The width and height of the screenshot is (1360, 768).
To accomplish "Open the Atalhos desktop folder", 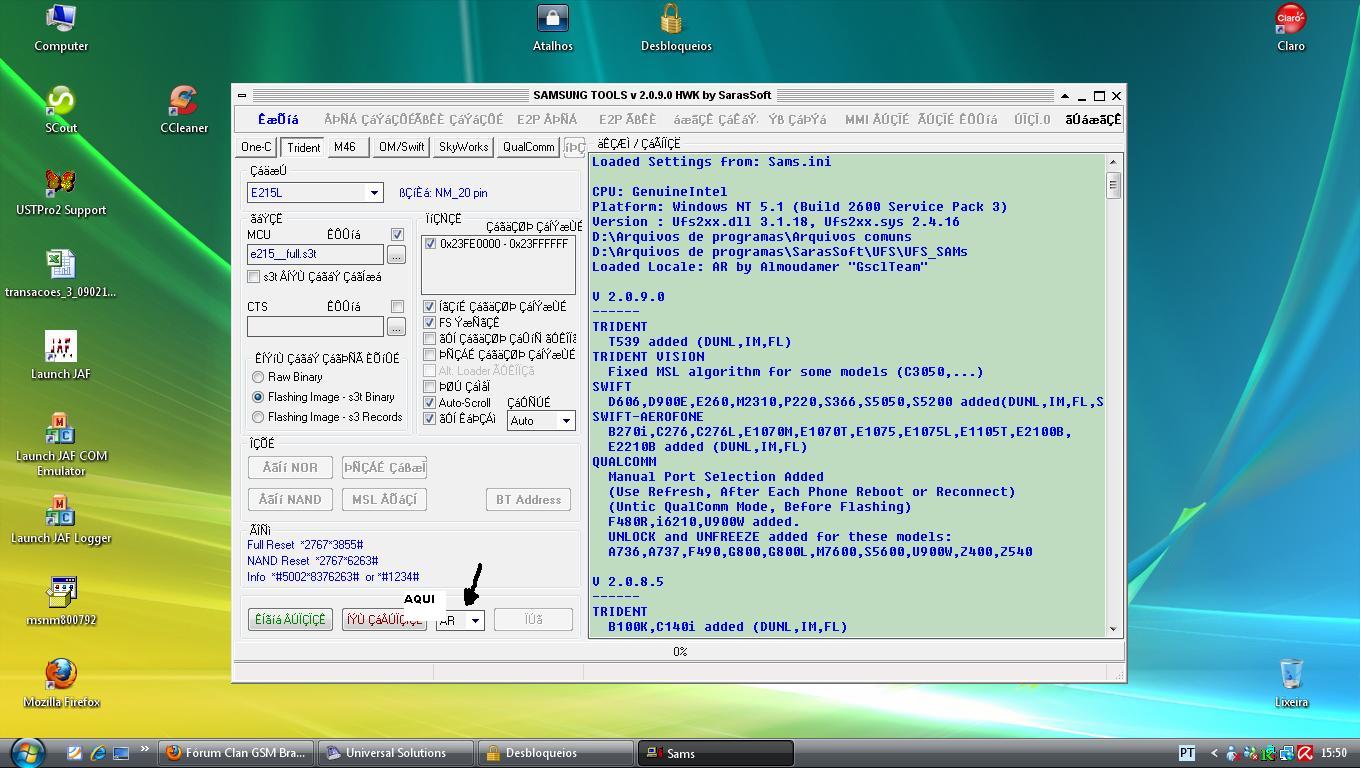I will click(x=552, y=27).
